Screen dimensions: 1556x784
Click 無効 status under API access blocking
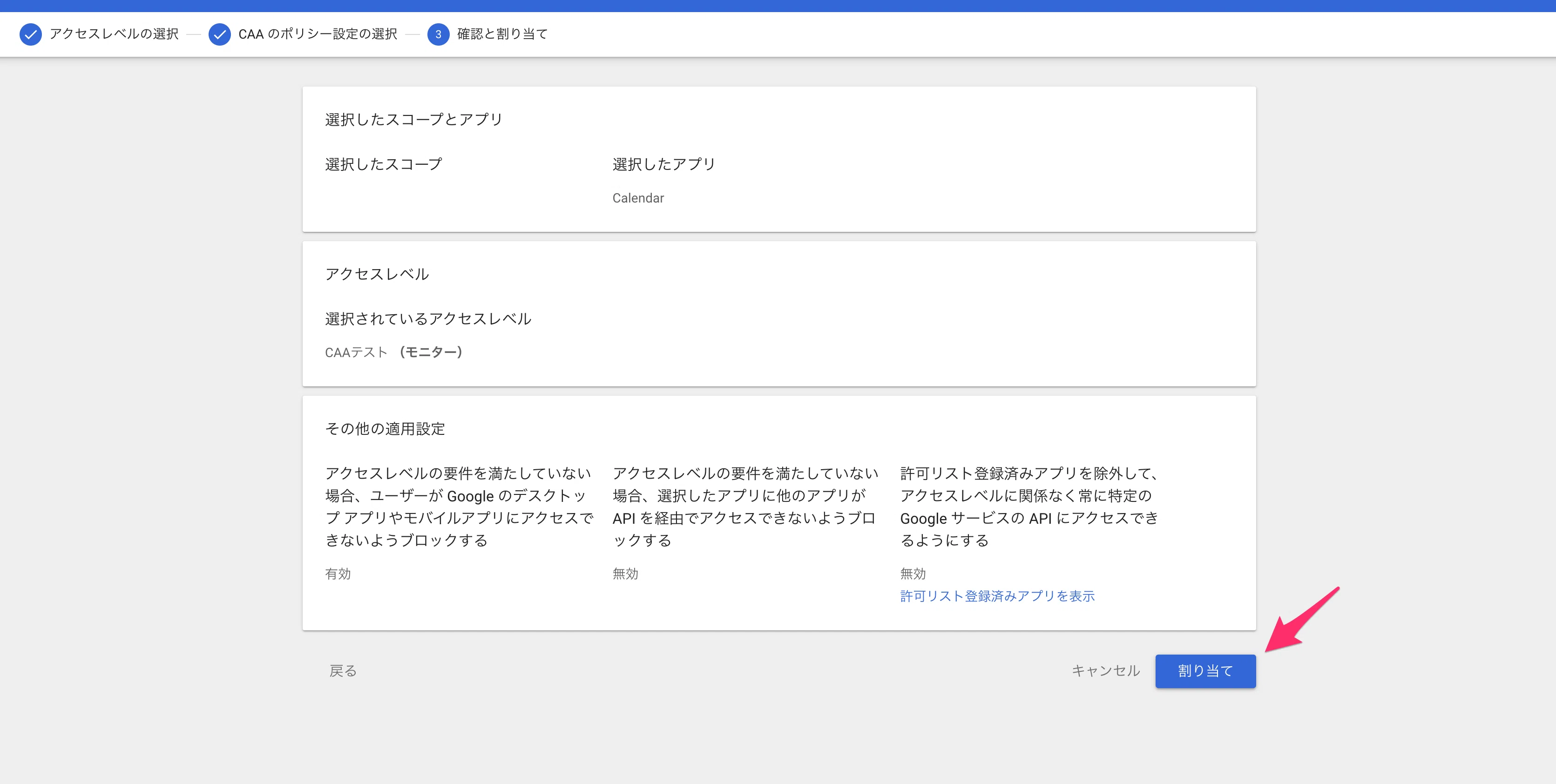point(625,574)
